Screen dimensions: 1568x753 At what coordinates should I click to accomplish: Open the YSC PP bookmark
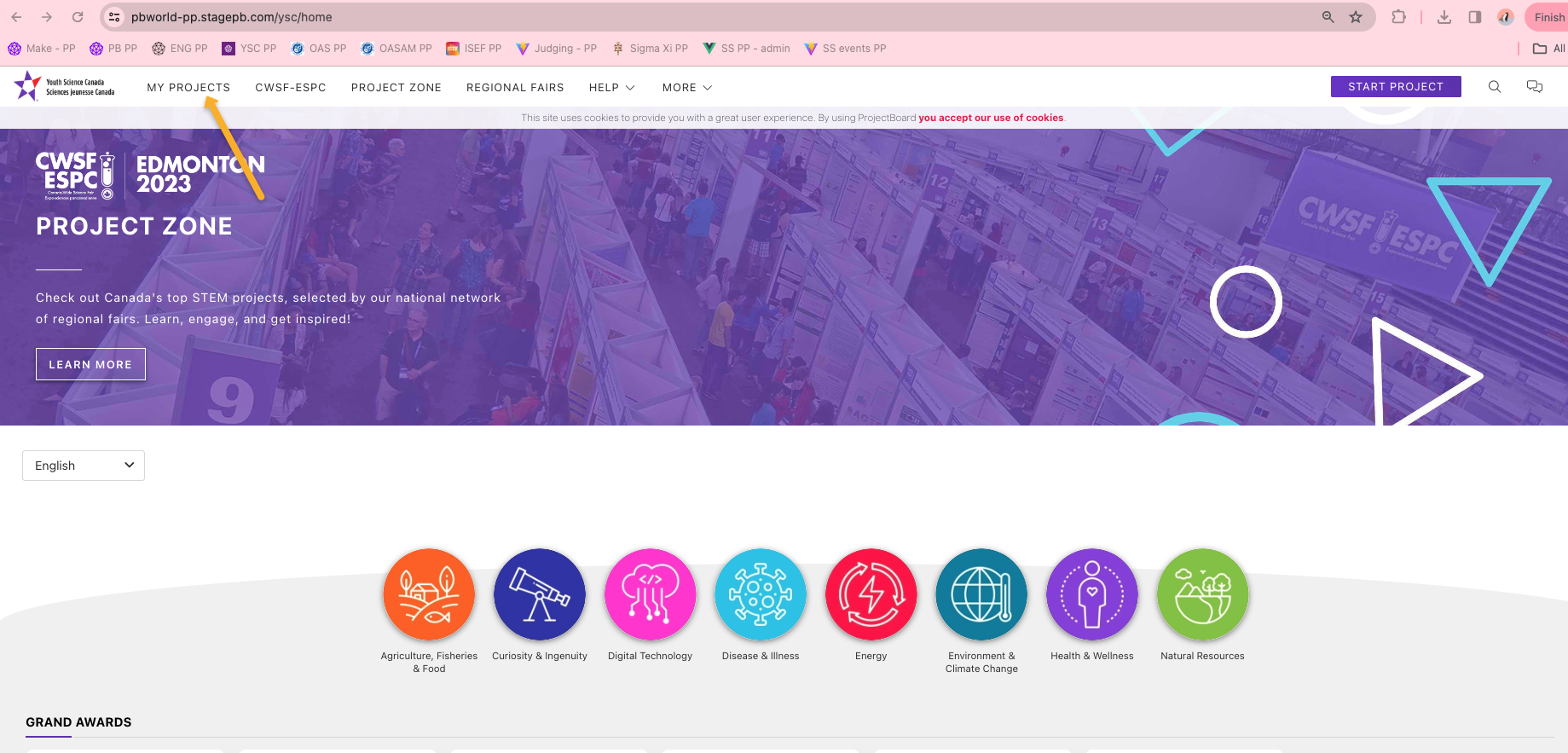(249, 49)
